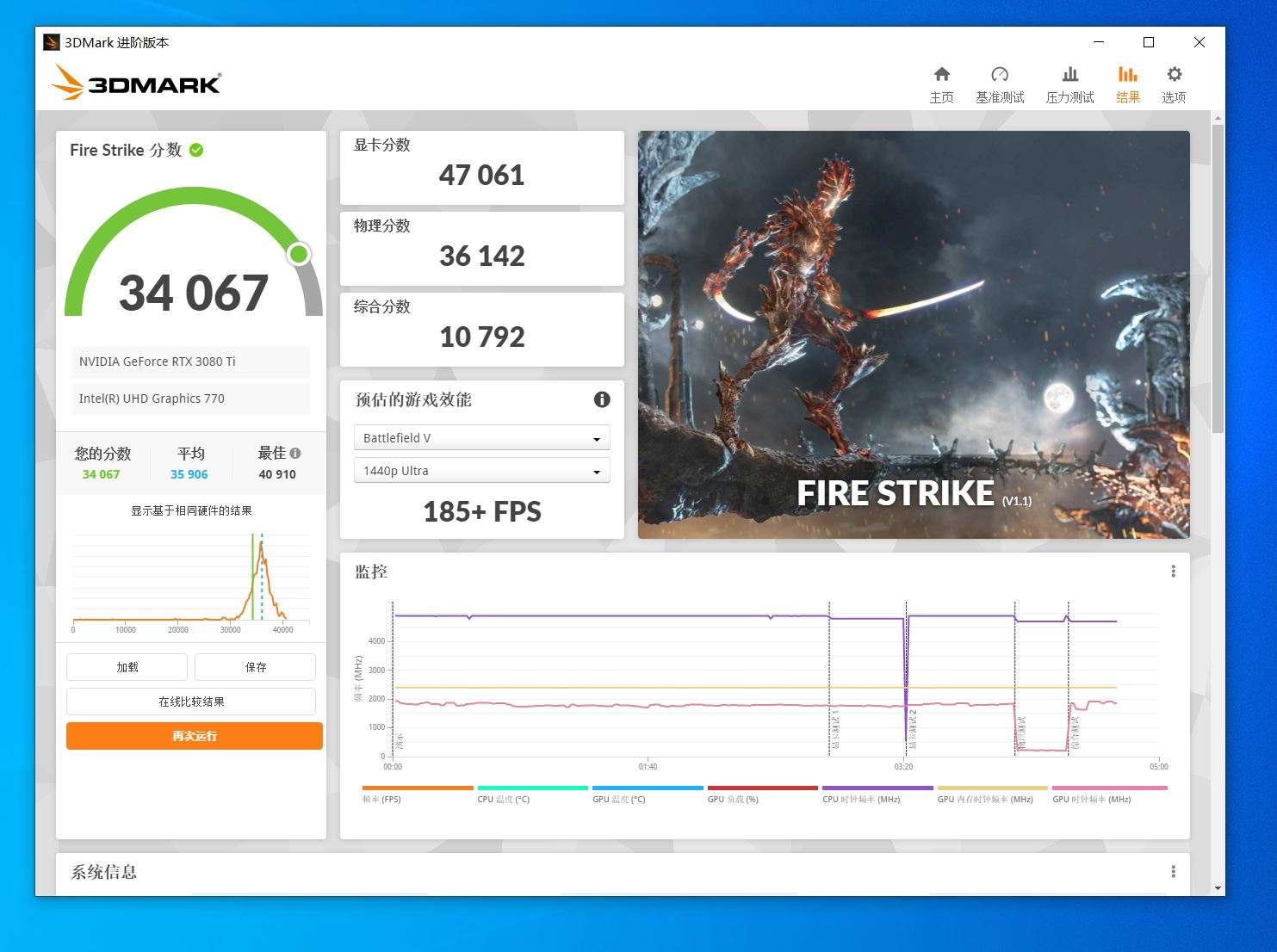The image size is (1277, 952).
Task: Click the orange 再次运行 button
Action: 195,736
